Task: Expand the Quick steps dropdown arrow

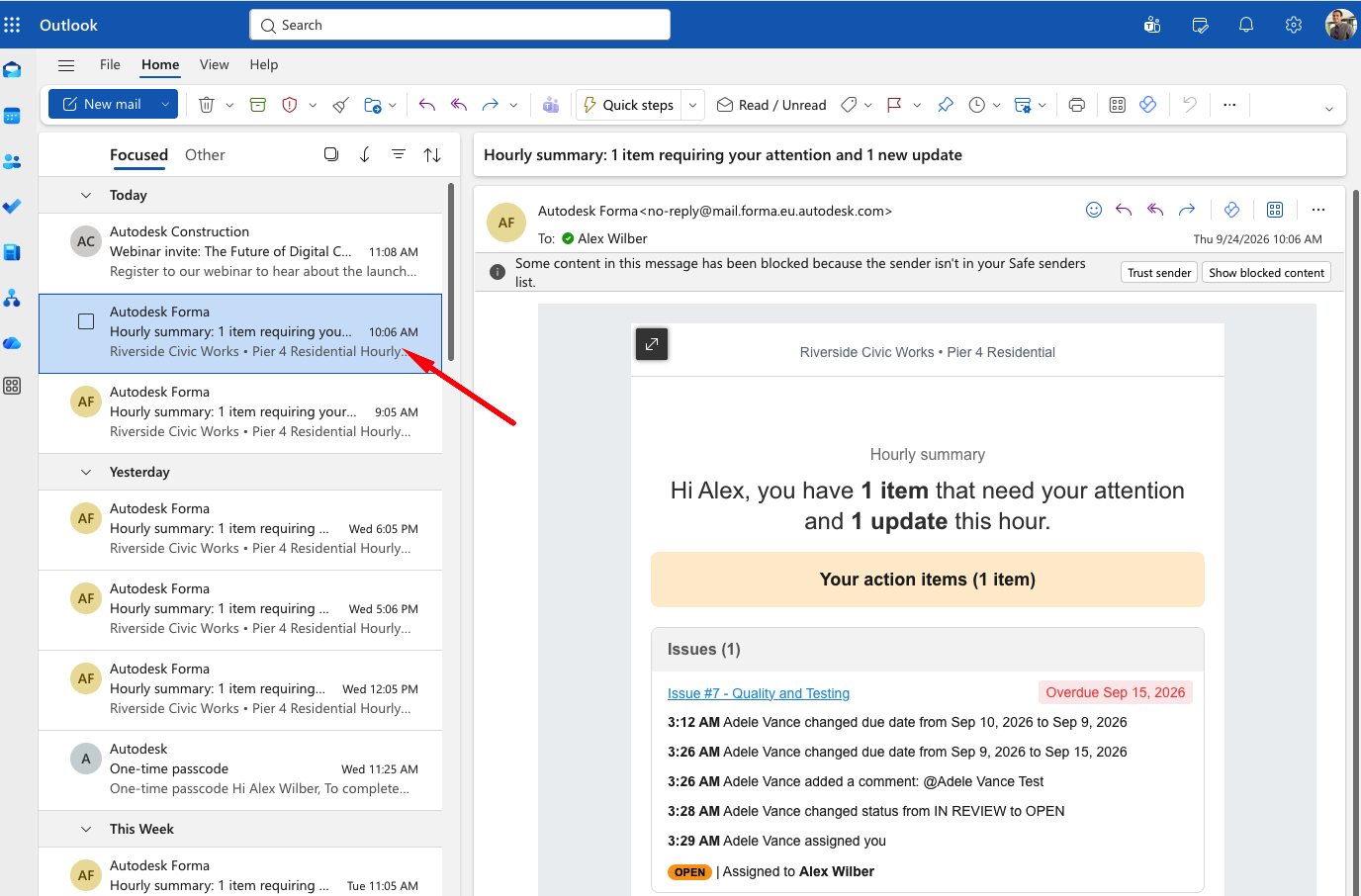Action: point(693,105)
